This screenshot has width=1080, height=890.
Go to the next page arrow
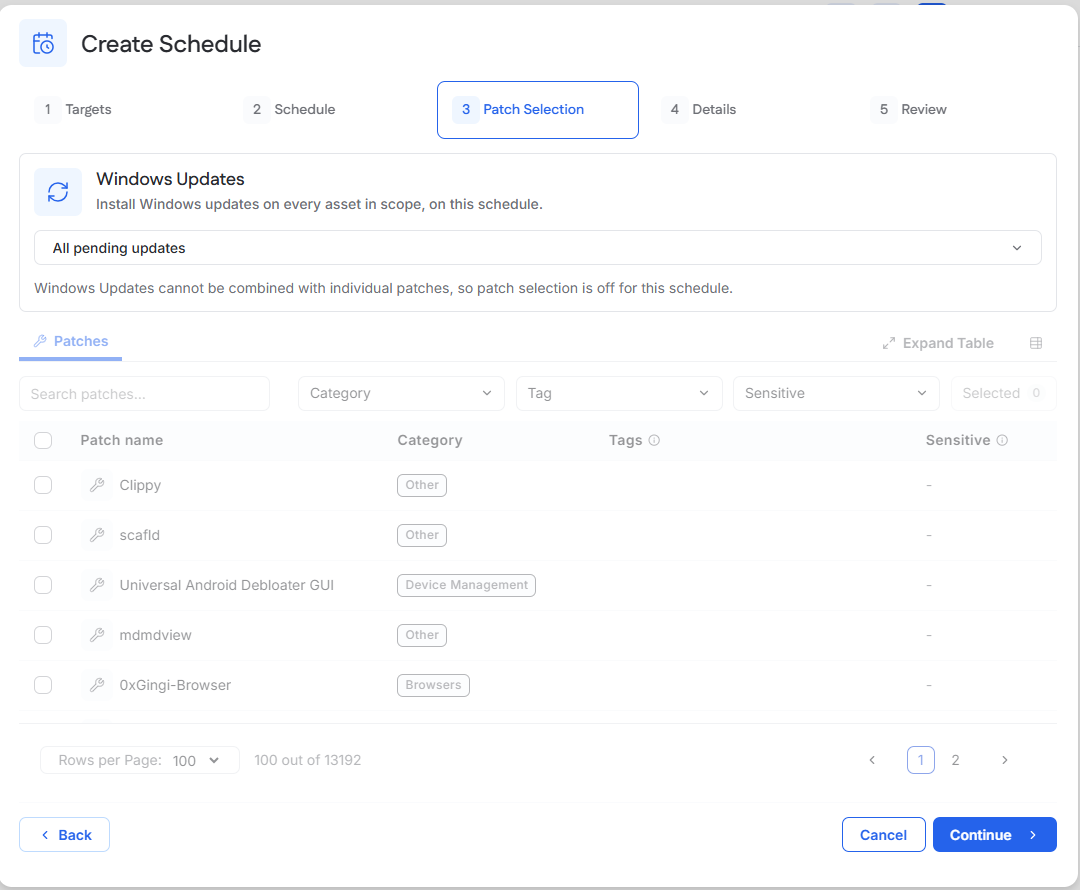coord(1005,760)
